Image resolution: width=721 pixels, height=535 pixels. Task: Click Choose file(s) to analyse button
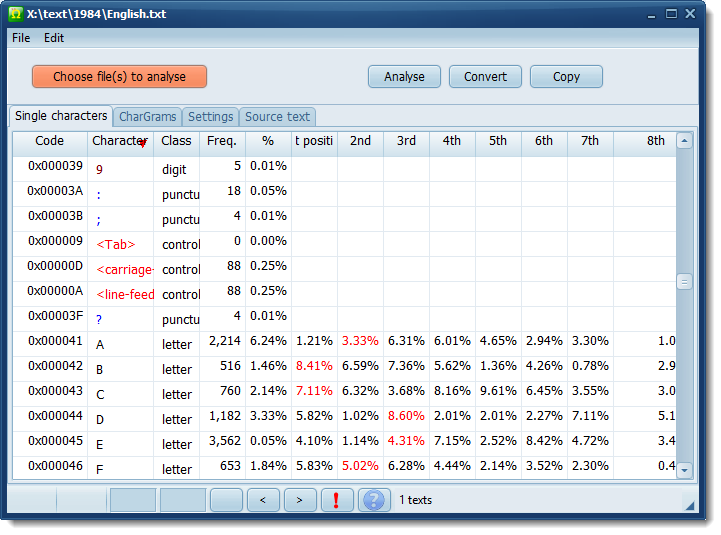point(120,76)
